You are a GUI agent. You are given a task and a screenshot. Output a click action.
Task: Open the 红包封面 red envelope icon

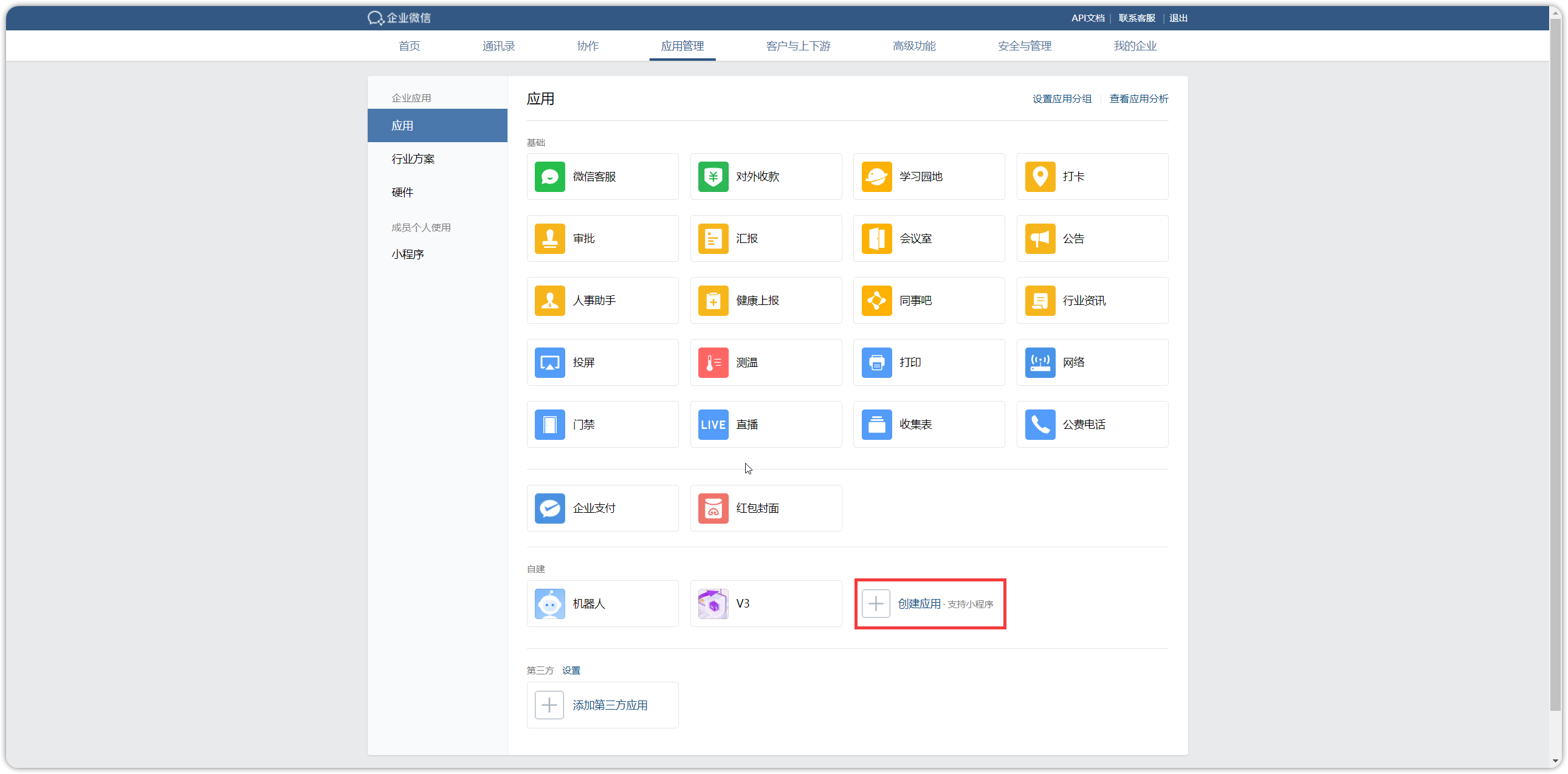pyautogui.click(x=713, y=508)
